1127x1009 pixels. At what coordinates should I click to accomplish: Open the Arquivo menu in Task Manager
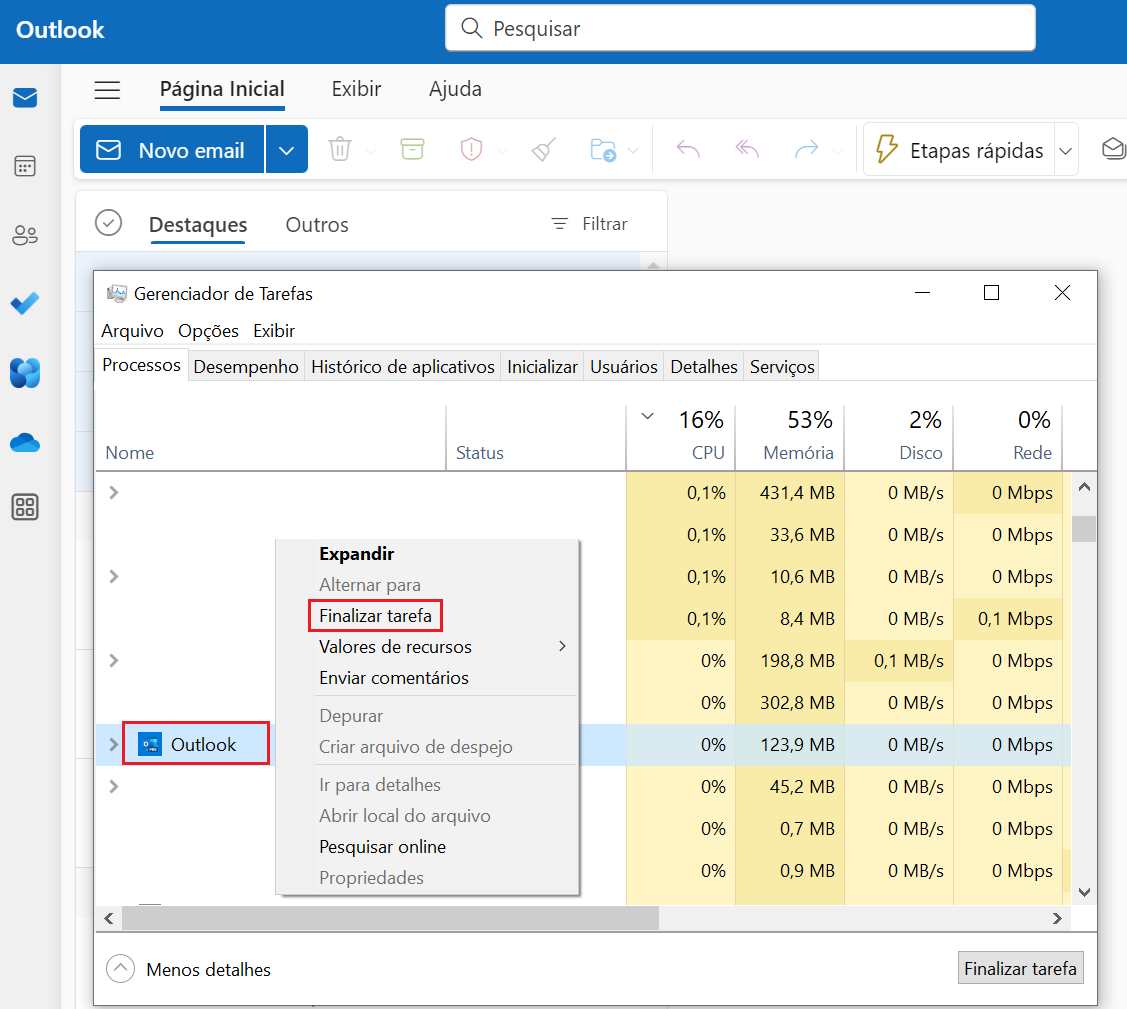pyautogui.click(x=132, y=331)
